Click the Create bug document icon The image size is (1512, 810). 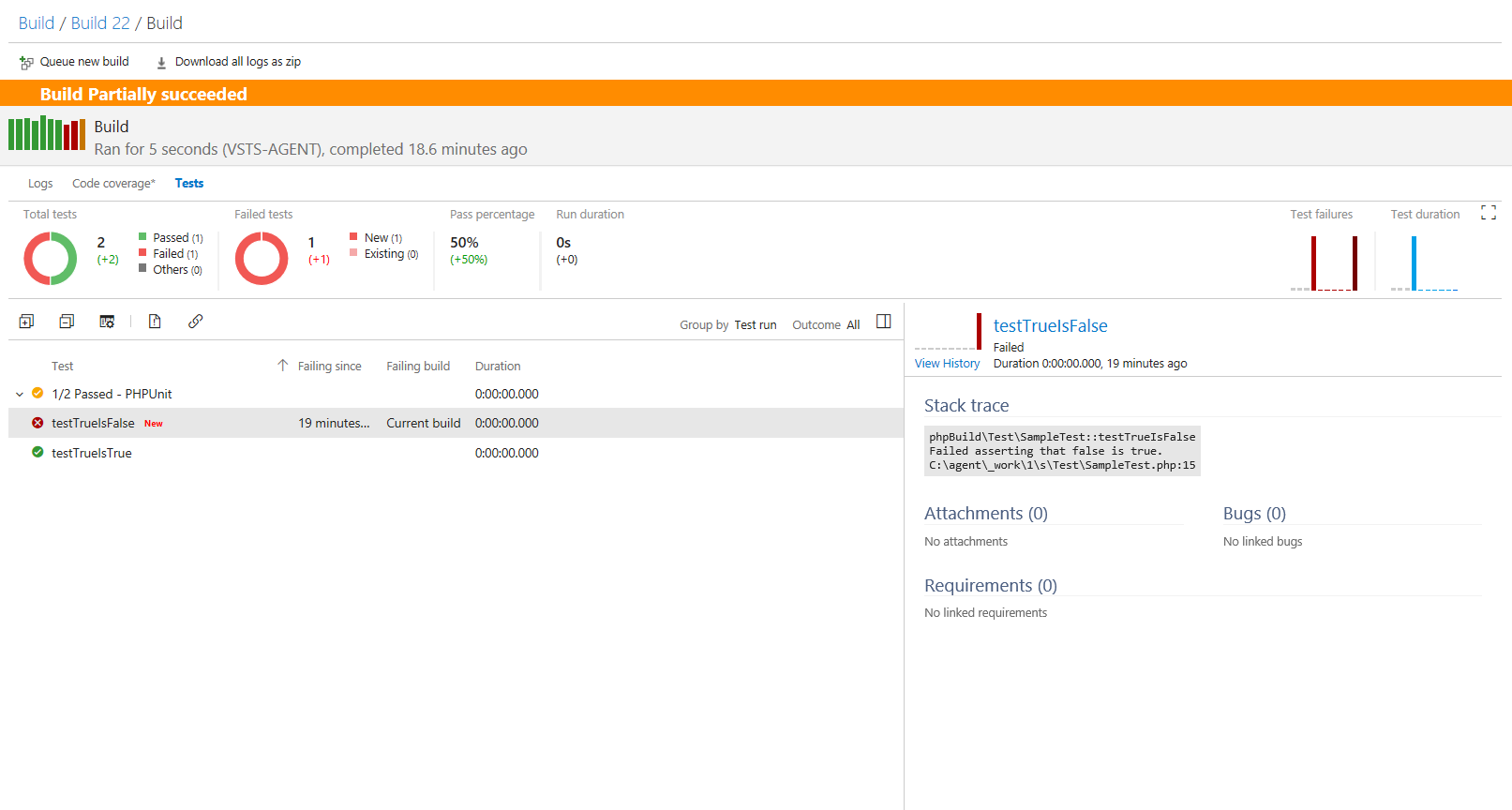point(155,322)
